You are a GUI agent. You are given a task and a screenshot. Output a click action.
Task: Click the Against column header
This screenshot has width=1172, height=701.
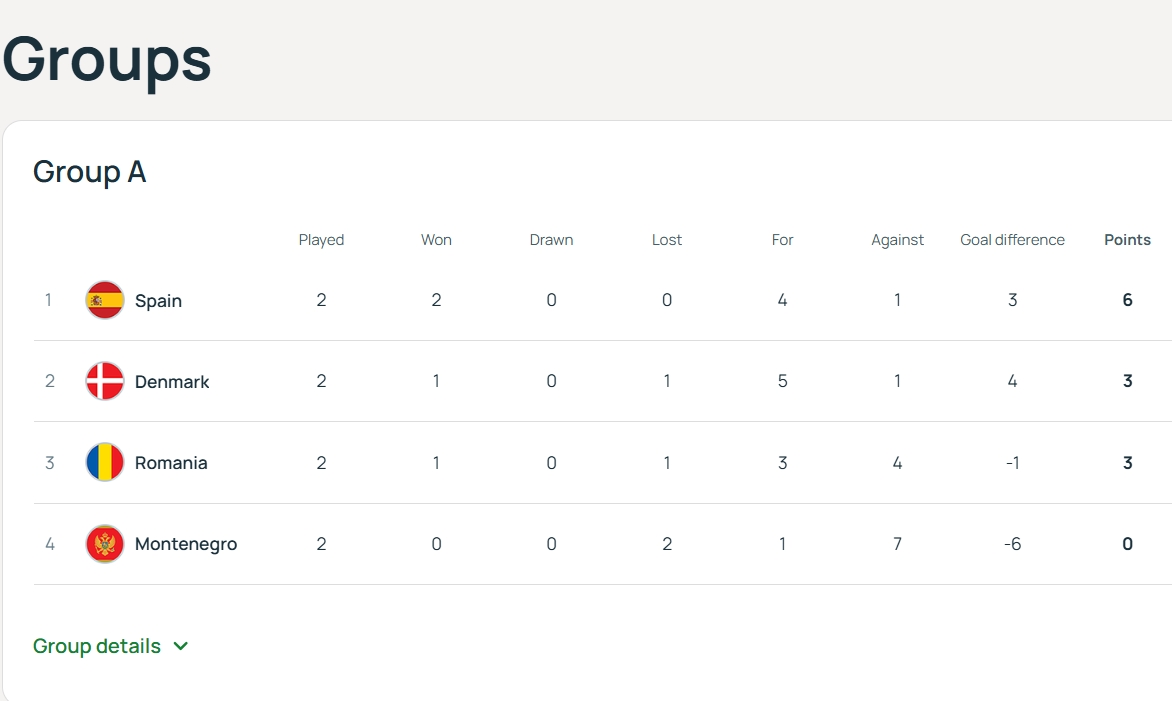coord(897,240)
